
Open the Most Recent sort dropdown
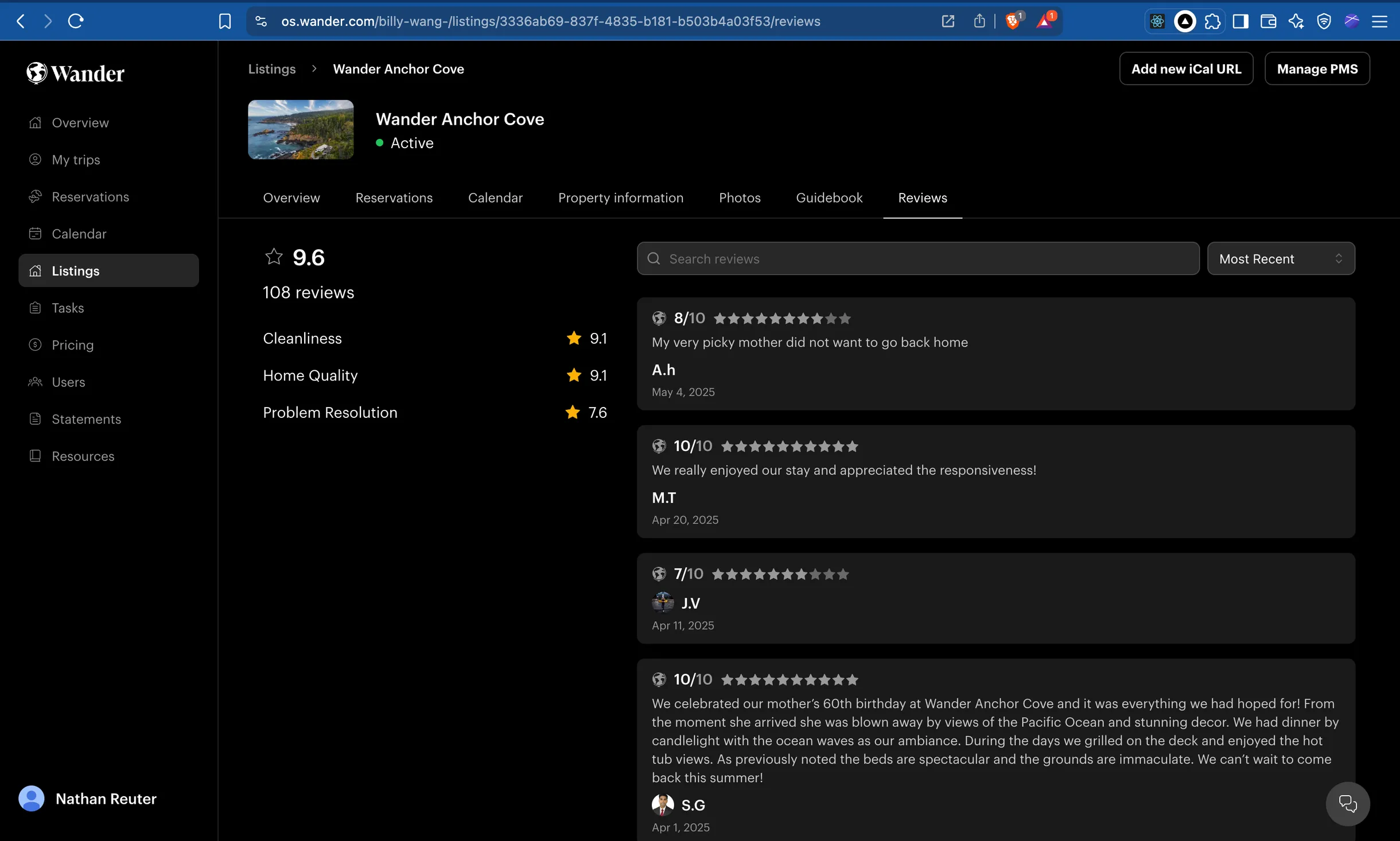pyautogui.click(x=1281, y=259)
